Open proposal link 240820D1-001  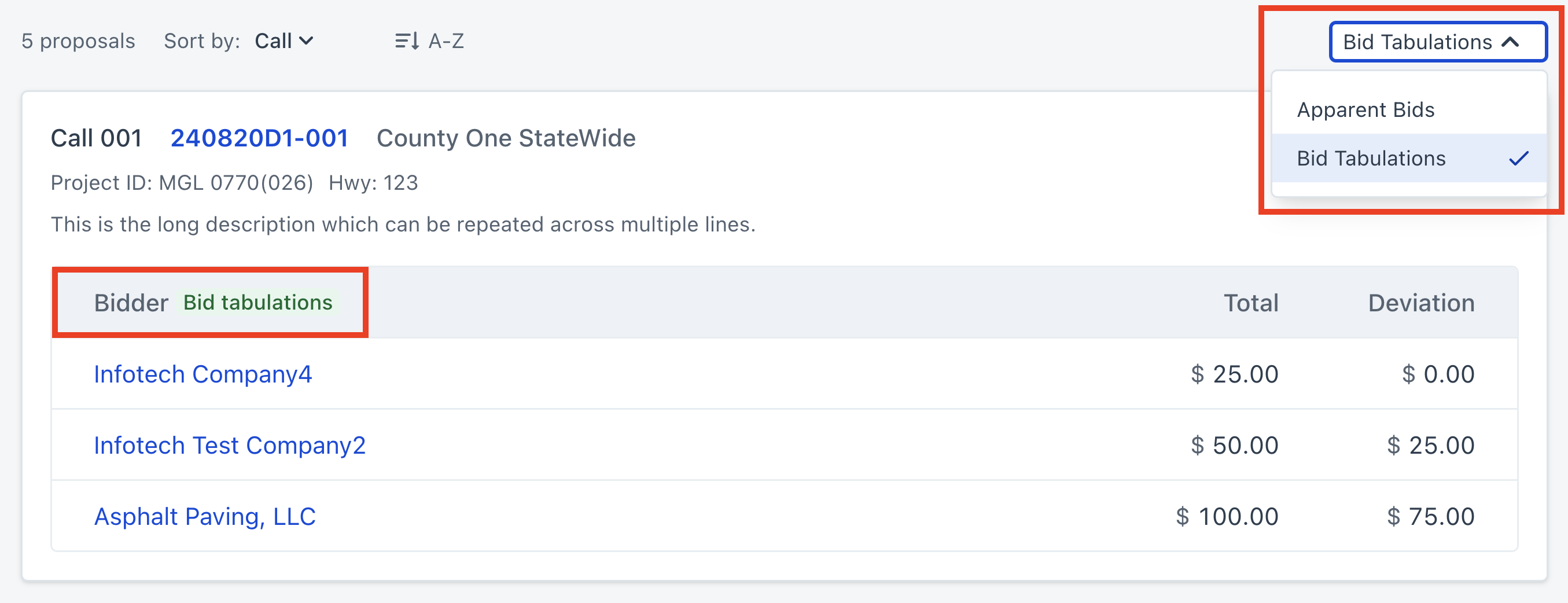point(259,138)
